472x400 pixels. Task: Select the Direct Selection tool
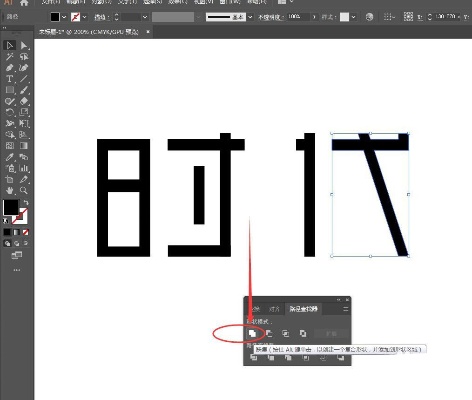(x=24, y=45)
